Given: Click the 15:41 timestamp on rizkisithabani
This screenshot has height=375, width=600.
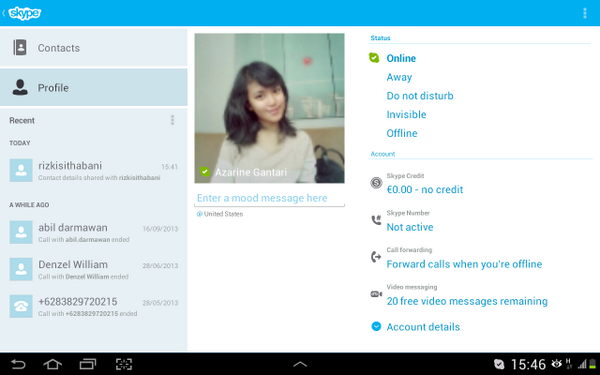Looking at the screenshot, I should click(x=169, y=167).
